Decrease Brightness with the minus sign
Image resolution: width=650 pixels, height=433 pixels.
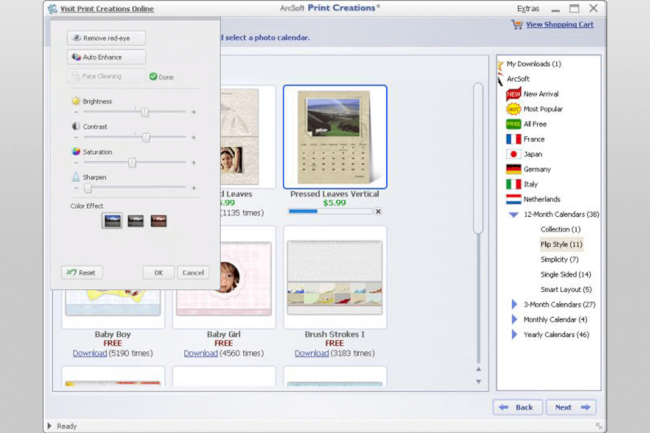pos(76,112)
